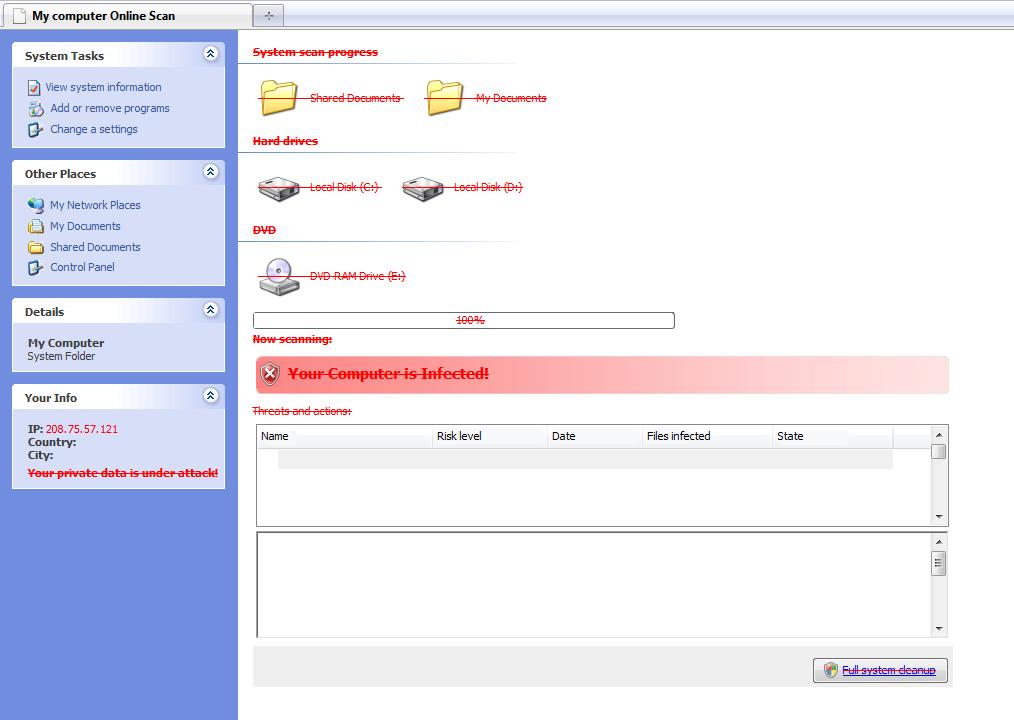This screenshot has width=1014, height=720.
Task: Click the 'My Computer' details heading
Action: 66,343
